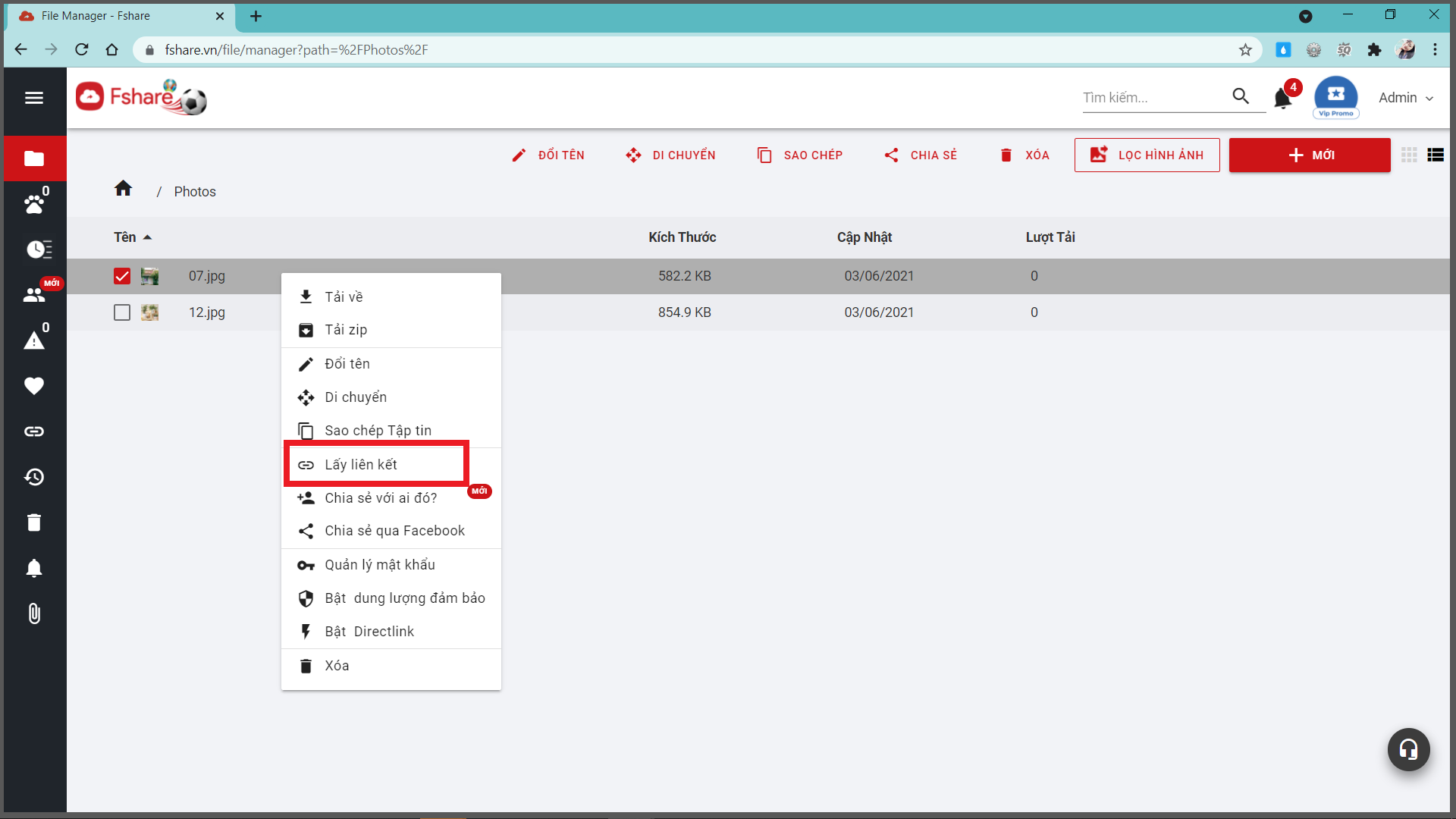Open the MỚI new item button

pos(1310,155)
